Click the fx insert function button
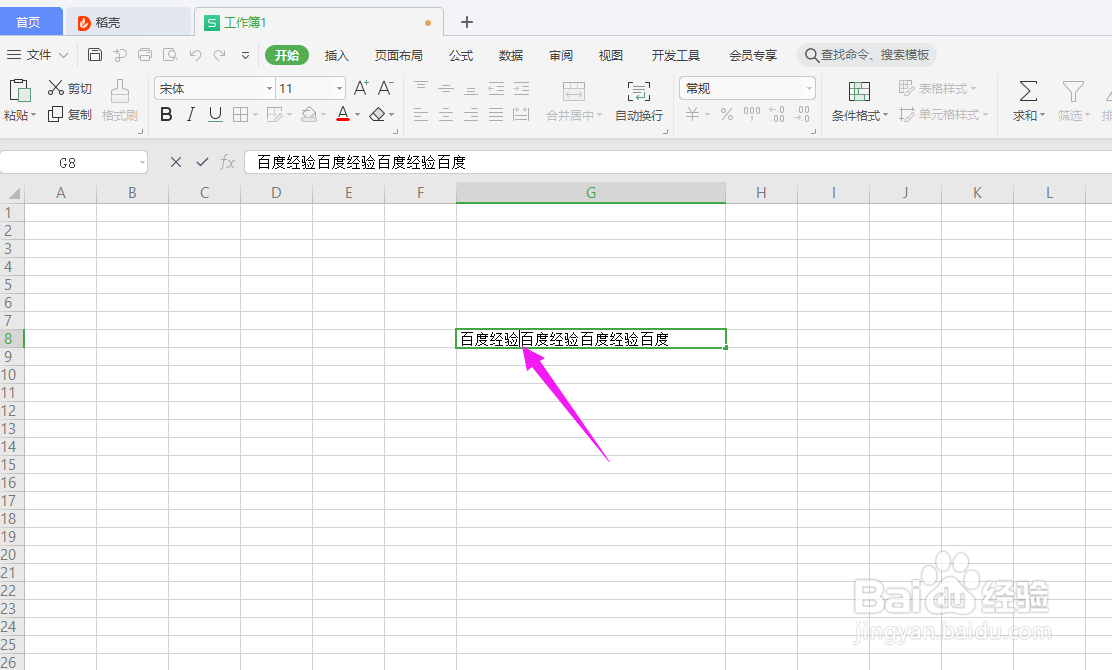The image size is (1112, 670). tap(228, 162)
